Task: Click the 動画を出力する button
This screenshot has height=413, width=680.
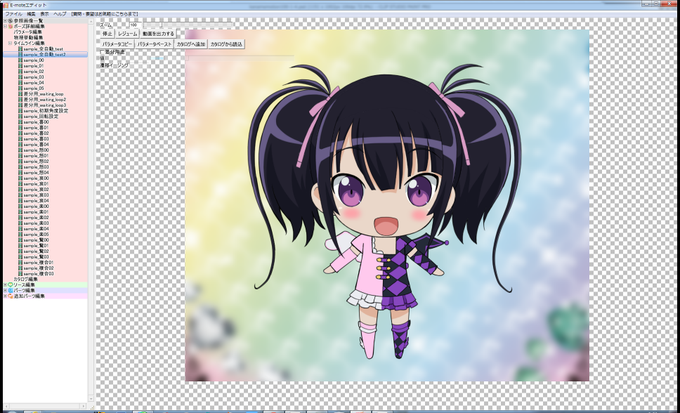Action: click(x=158, y=33)
